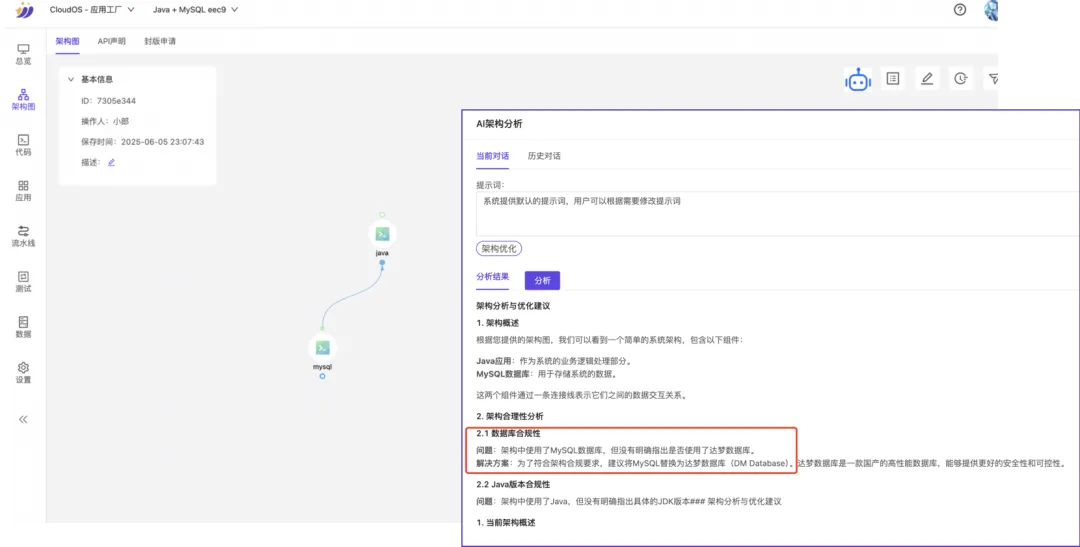Click the CloudOS logo icon
The height and width of the screenshot is (547, 1080).
(x=24, y=10)
